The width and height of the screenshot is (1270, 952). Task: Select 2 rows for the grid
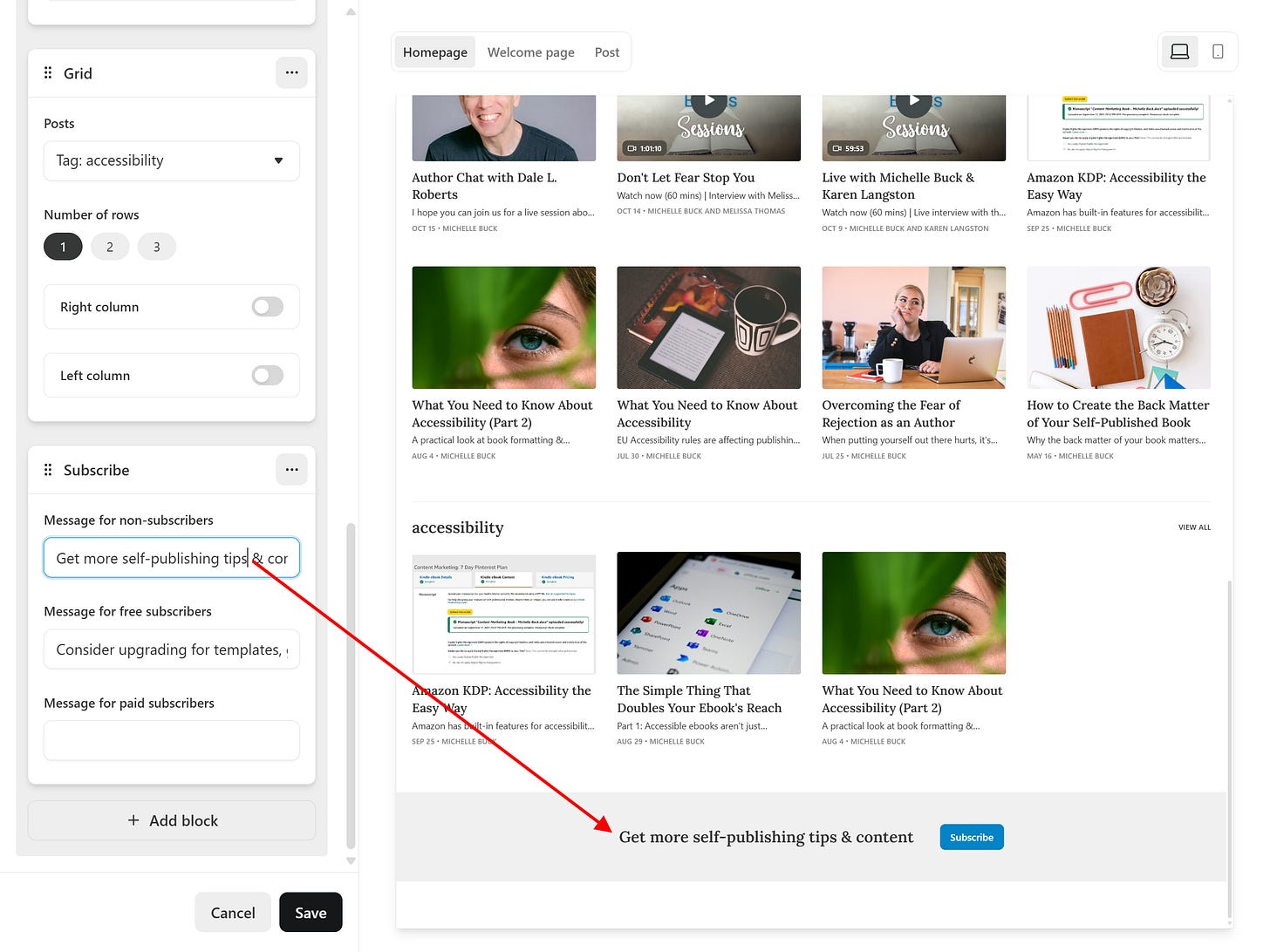(x=110, y=247)
